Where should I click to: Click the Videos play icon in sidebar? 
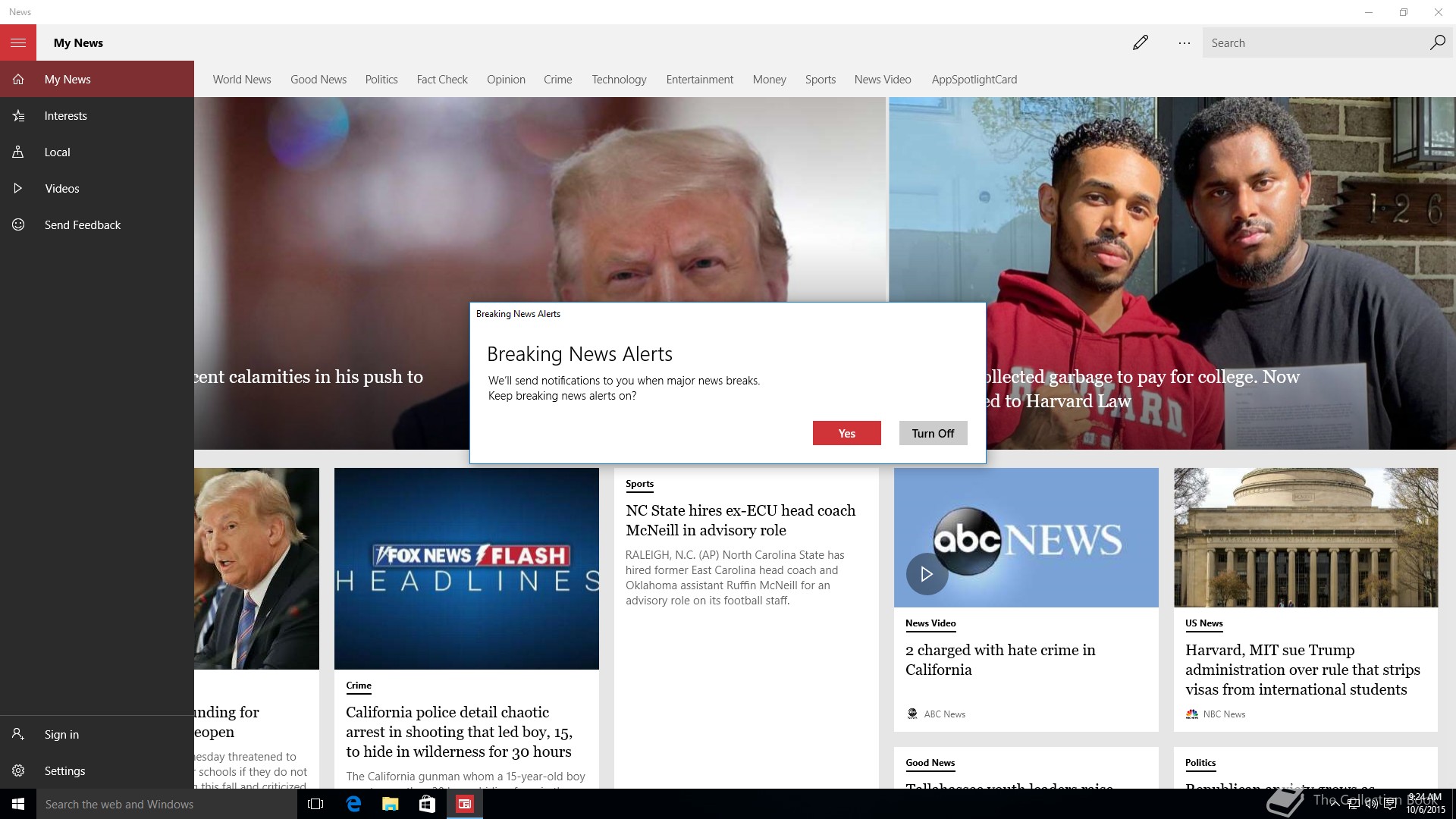(x=18, y=188)
